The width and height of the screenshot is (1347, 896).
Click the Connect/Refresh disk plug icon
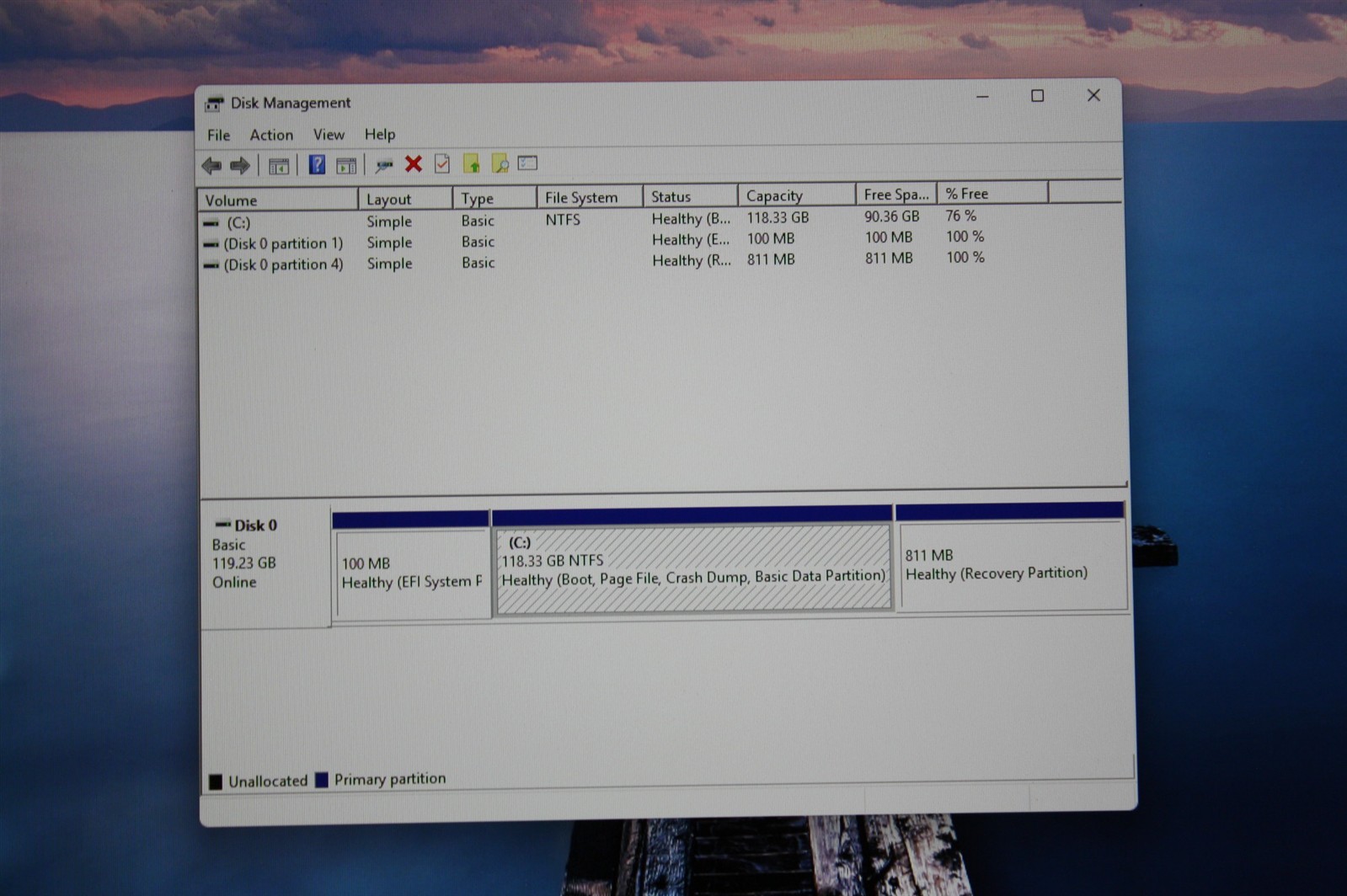(384, 166)
